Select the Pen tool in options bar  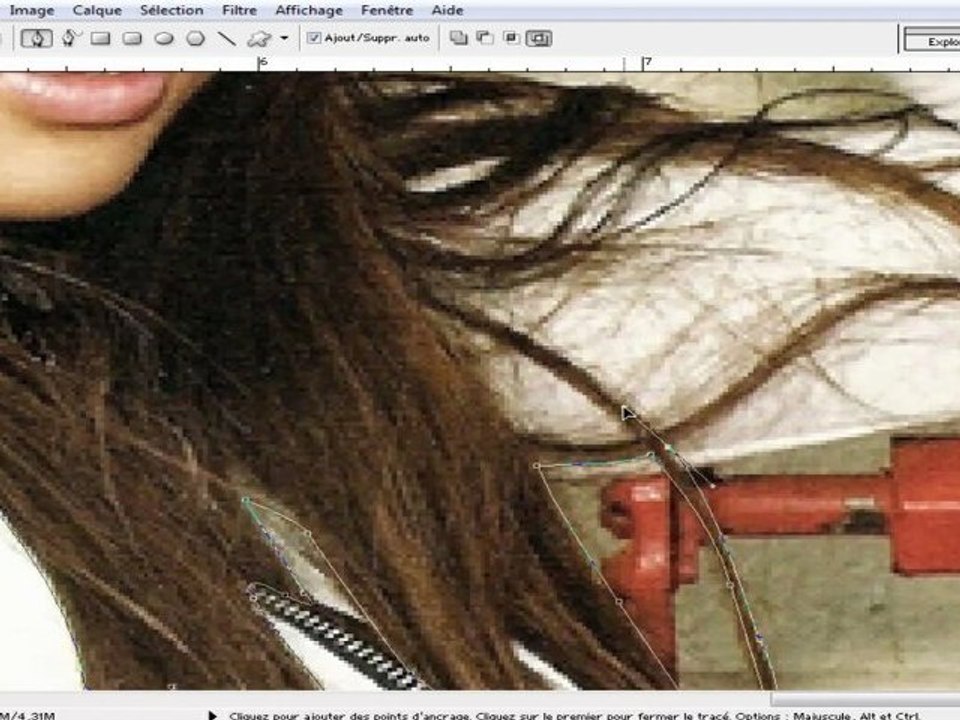coord(37,39)
